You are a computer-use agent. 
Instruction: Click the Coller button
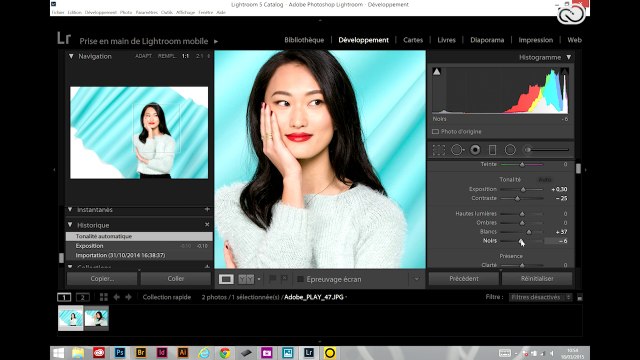(176, 278)
